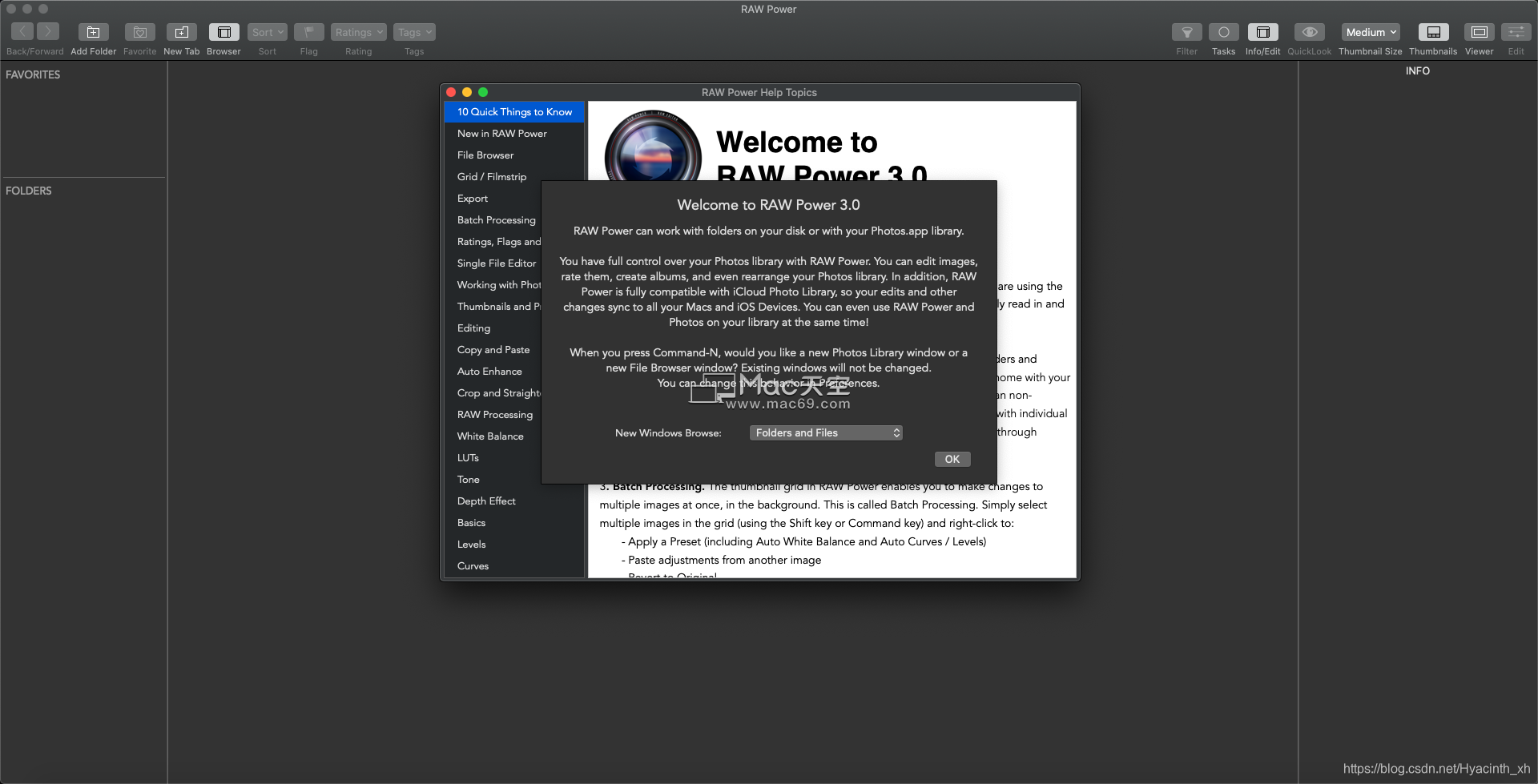The height and width of the screenshot is (784, 1538).
Task: Click the Flag toolbar icon
Action: click(309, 32)
